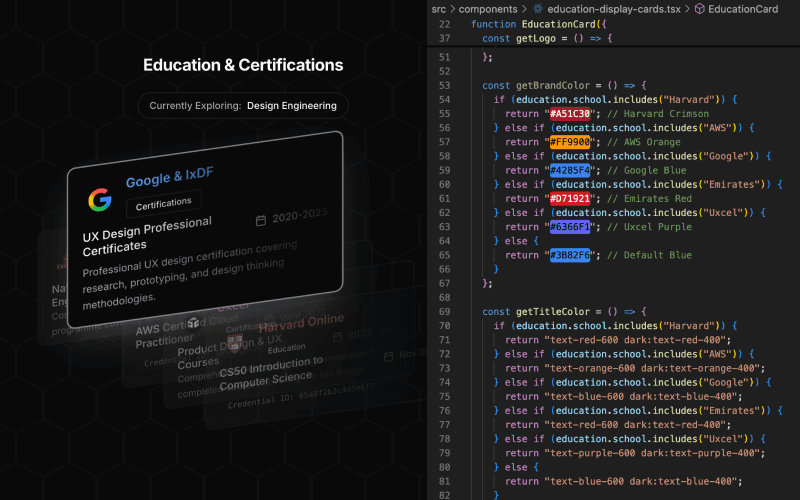Click the sticky line function EducationCard({

(x=538, y=24)
